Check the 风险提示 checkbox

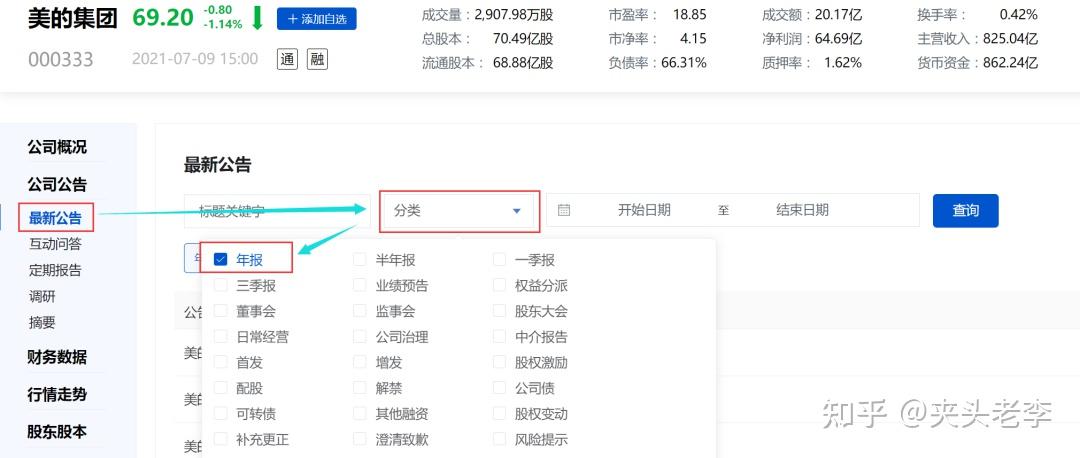click(499, 439)
